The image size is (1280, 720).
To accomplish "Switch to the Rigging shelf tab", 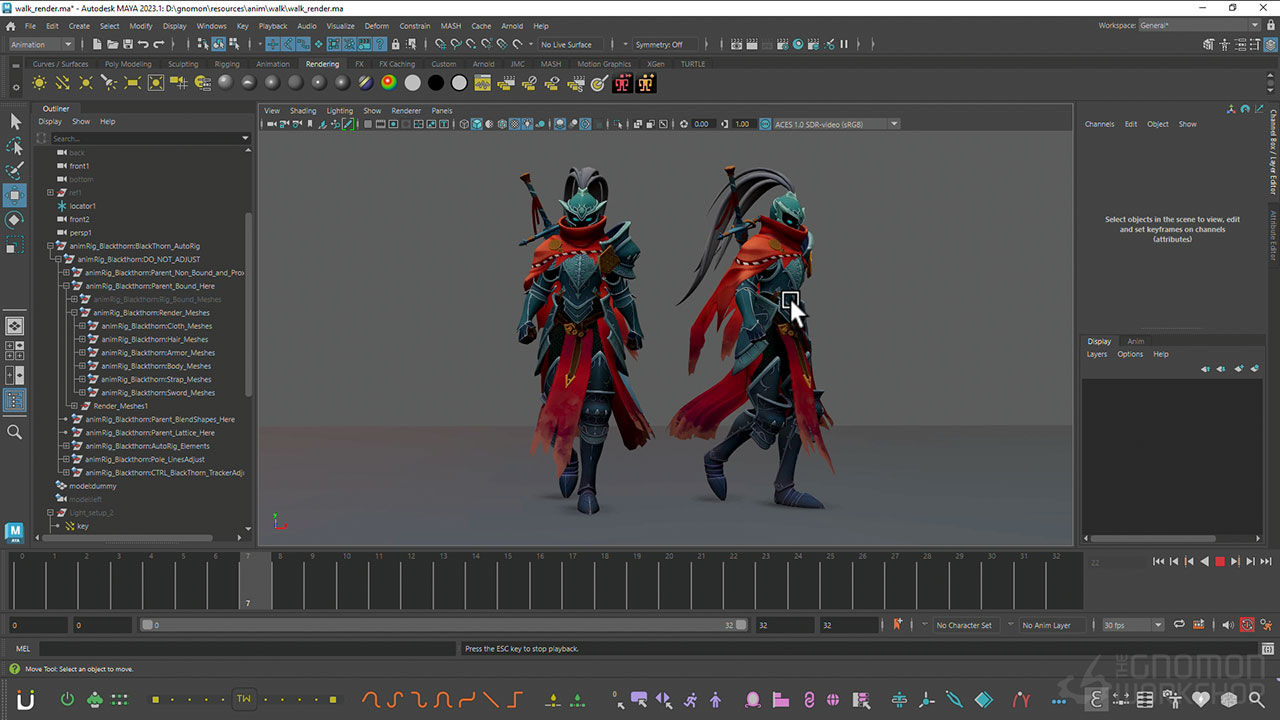I will point(227,64).
